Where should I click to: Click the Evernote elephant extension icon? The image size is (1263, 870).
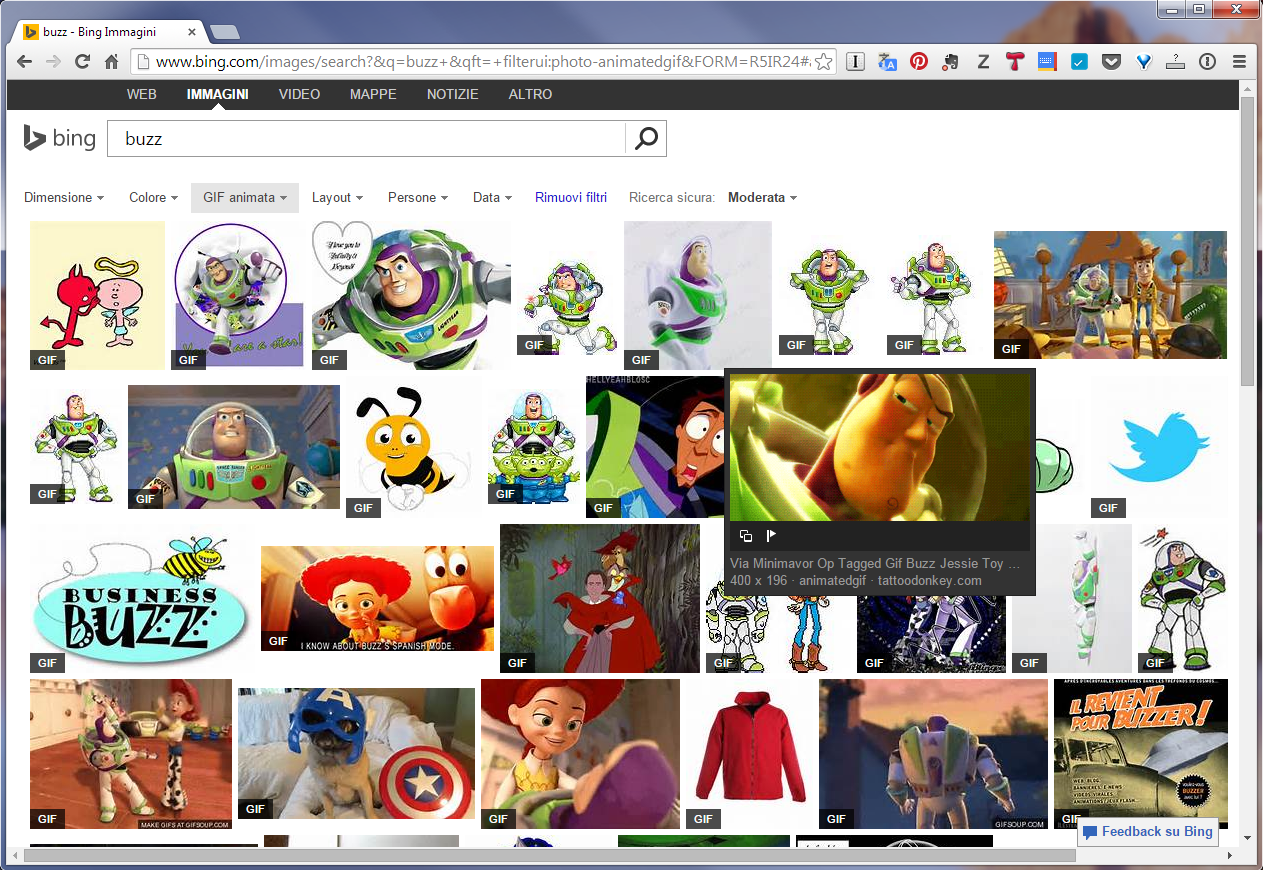pos(950,62)
